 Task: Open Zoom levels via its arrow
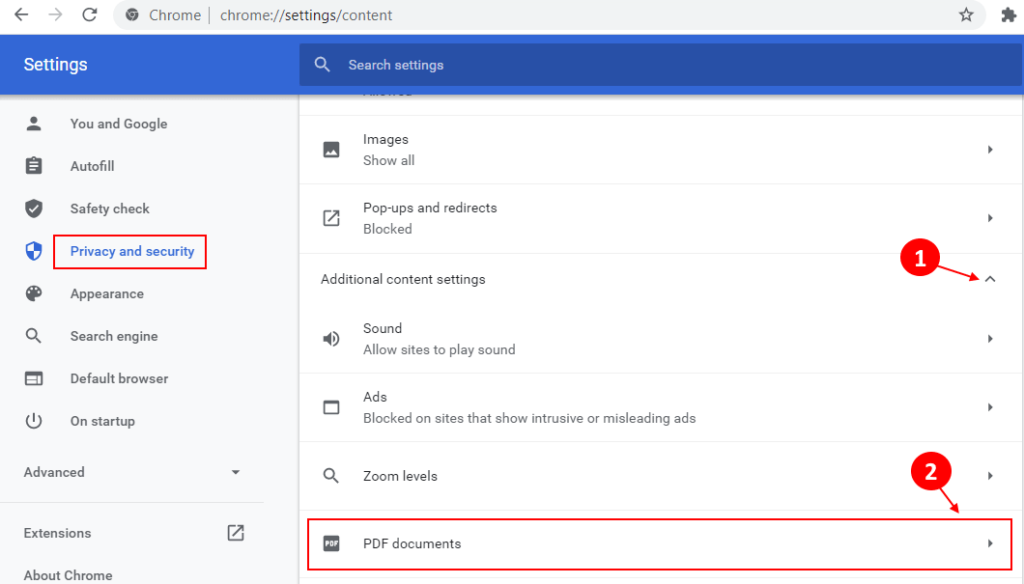click(990, 476)
